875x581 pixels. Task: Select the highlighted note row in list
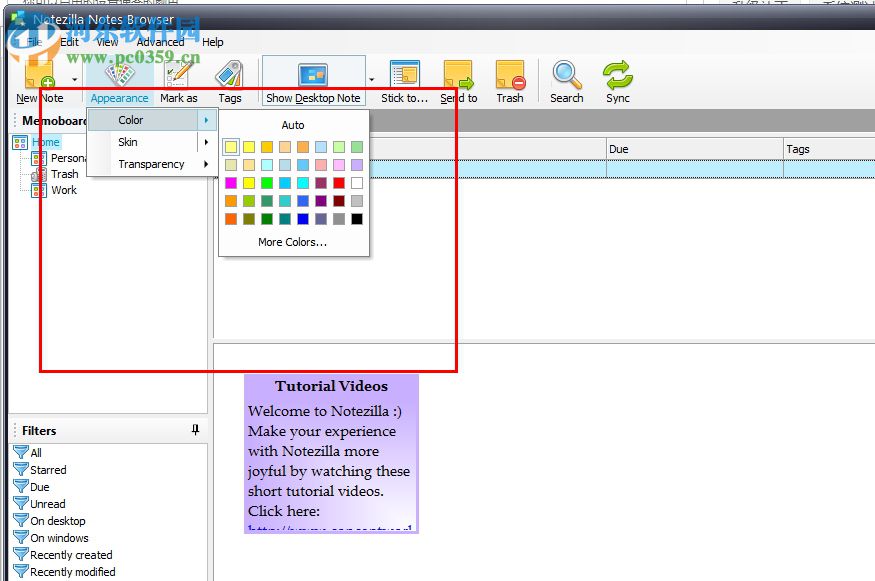coord(622,169)
